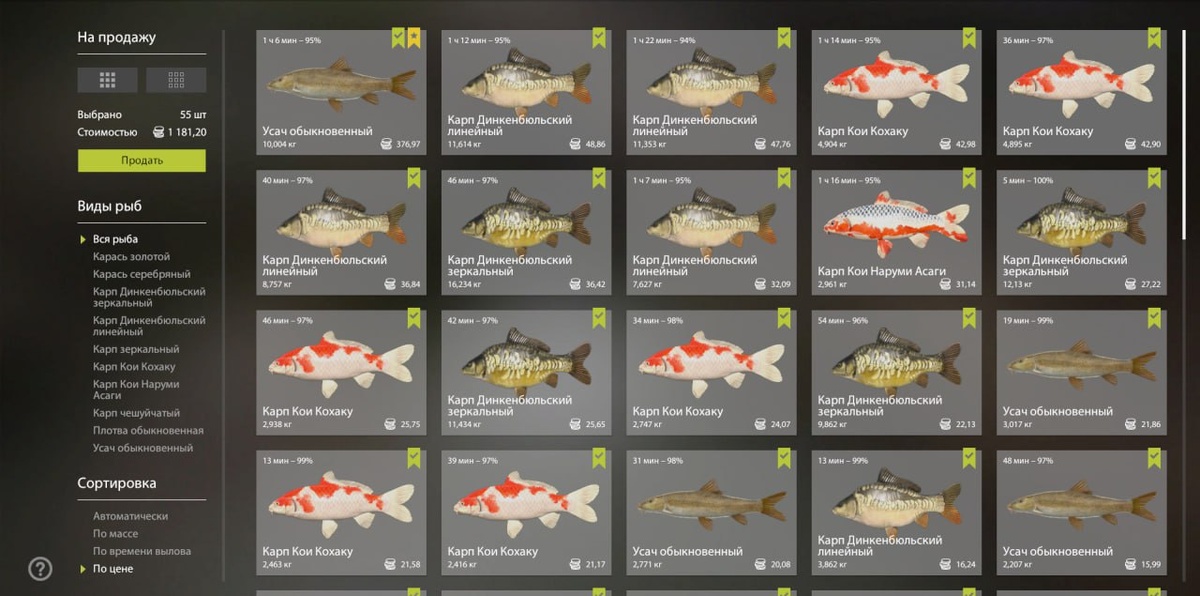
Task: Click the green Продать button
Action: click(142, 161)
